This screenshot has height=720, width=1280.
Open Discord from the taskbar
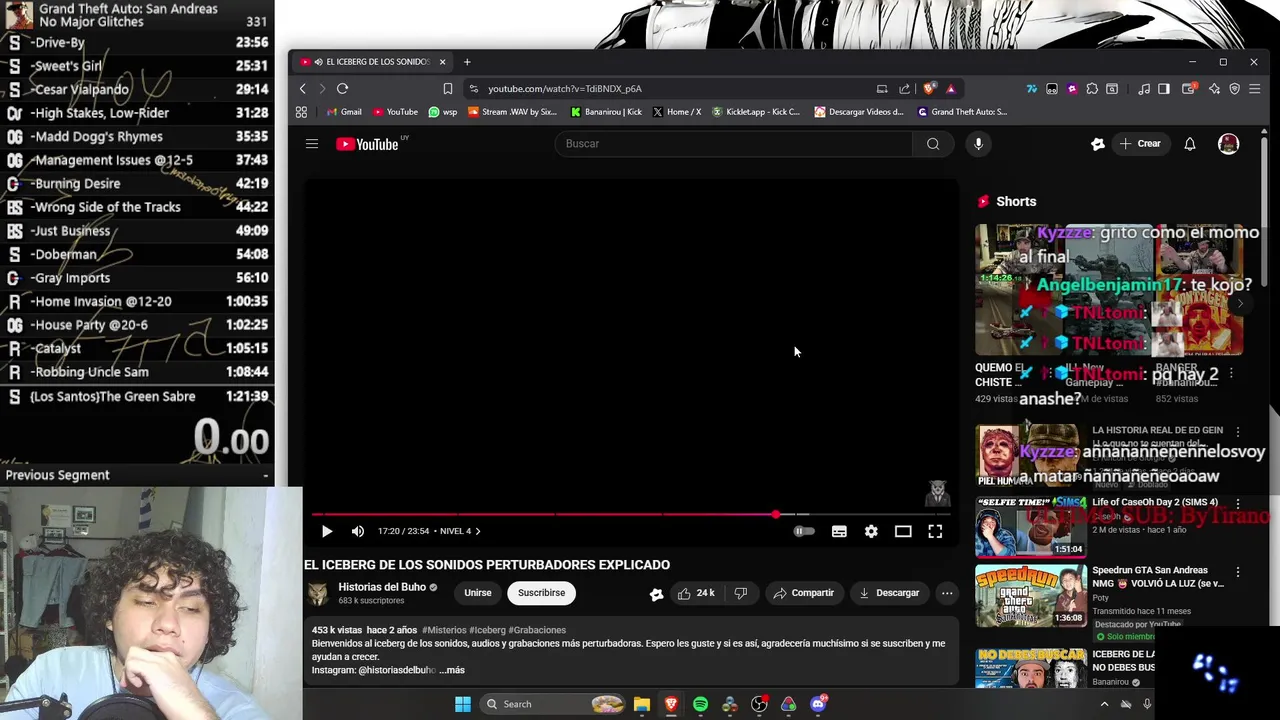818,704
